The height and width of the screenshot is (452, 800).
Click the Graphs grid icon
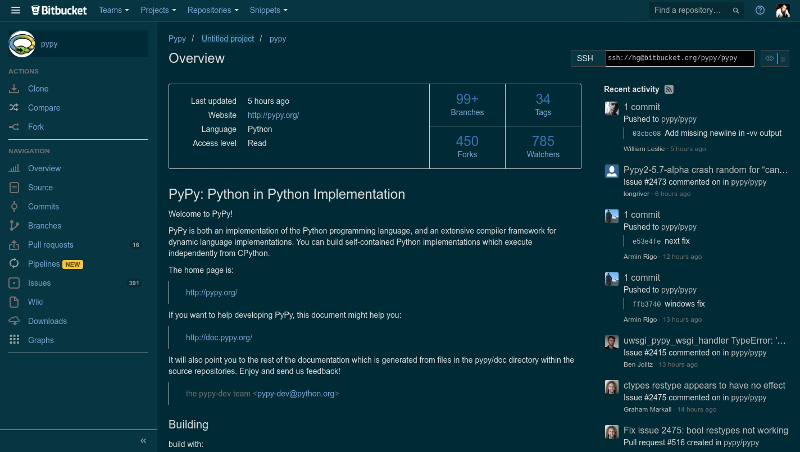pos(14,340)
